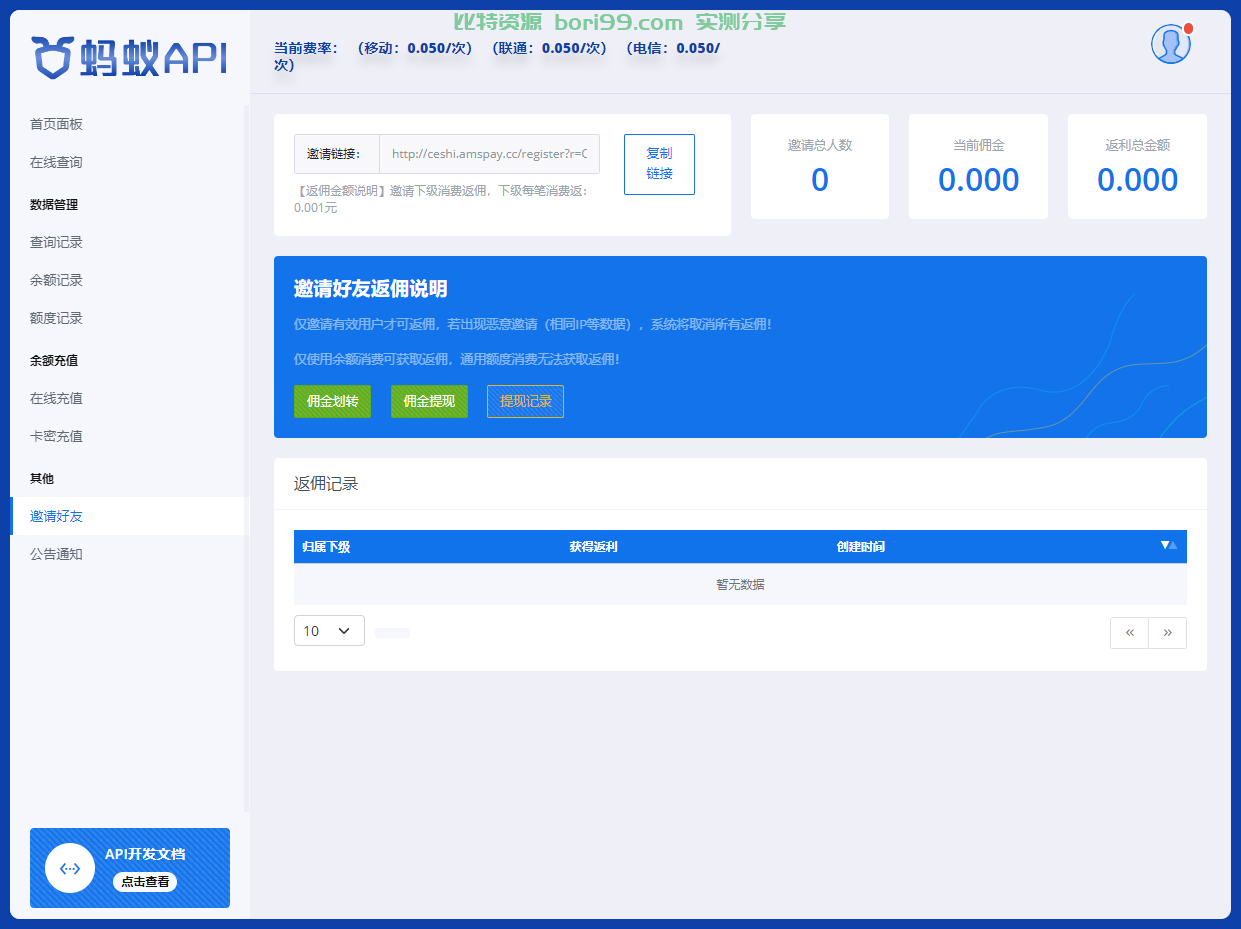Click the 邀请总人数 stat card
This screenshot has width=1241, height=929.
pos(820,166)
